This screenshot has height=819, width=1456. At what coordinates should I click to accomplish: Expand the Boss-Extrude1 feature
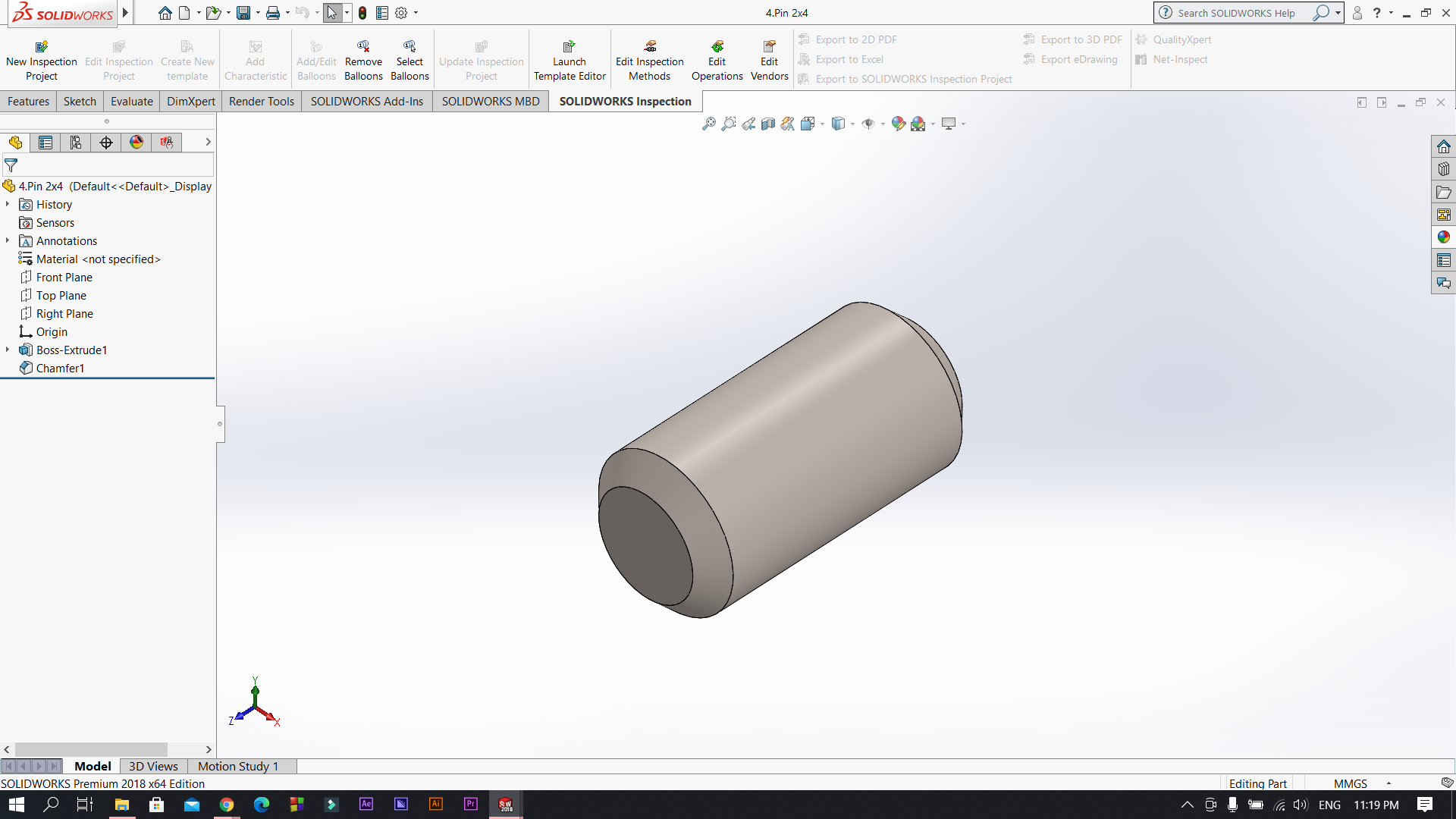coord(8,350)
